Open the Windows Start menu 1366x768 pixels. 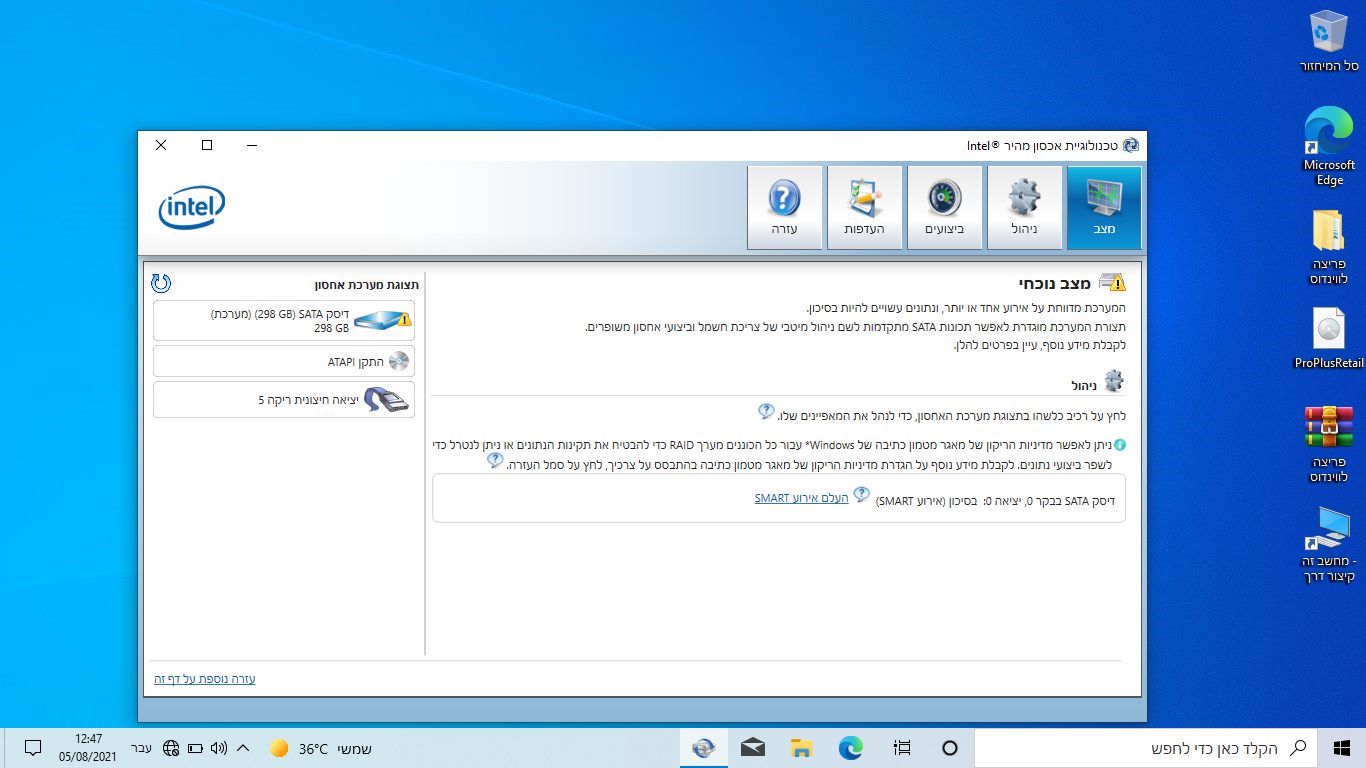pyautogui.click(x=1342, y=748)
